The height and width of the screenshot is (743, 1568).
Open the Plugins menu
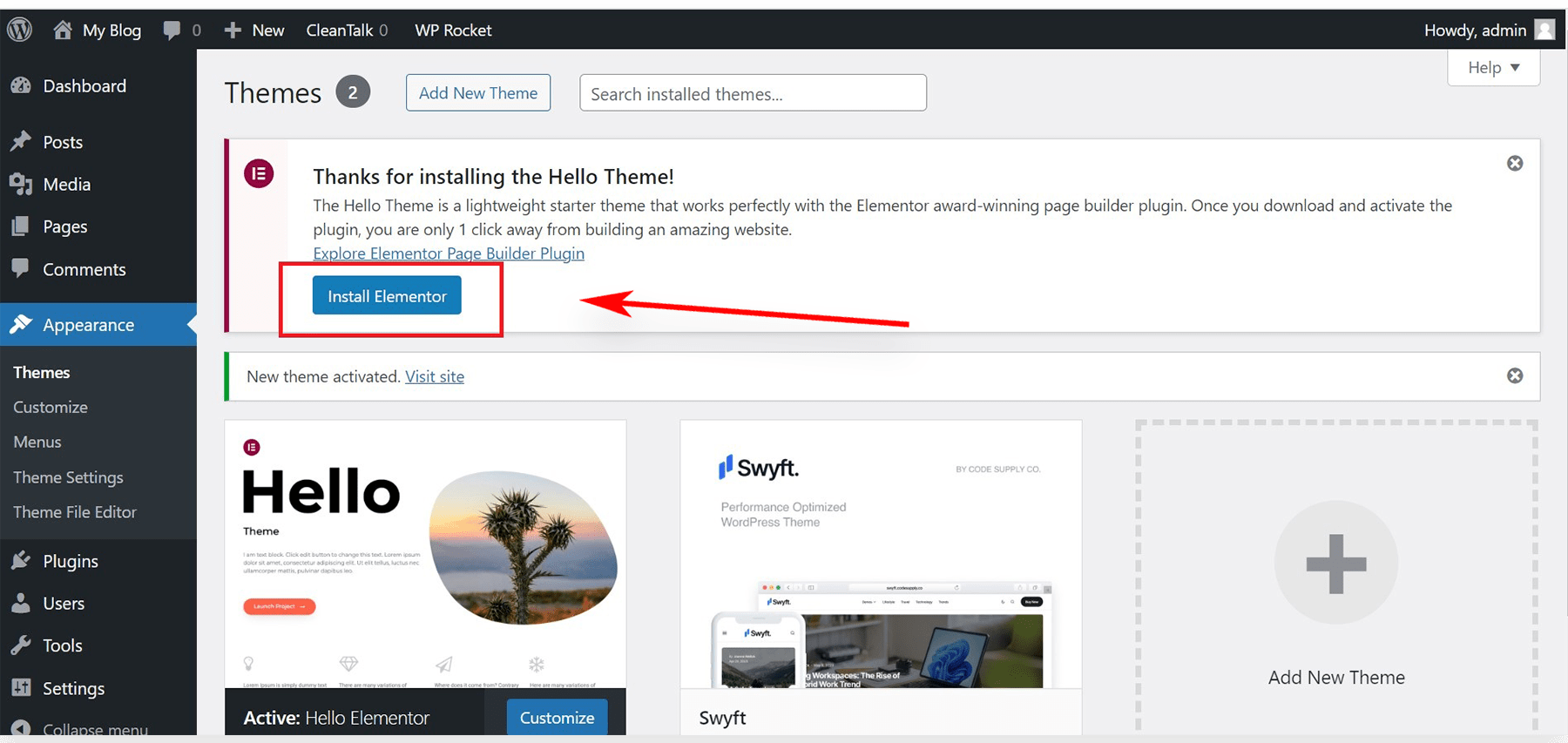tap(70, 561)
